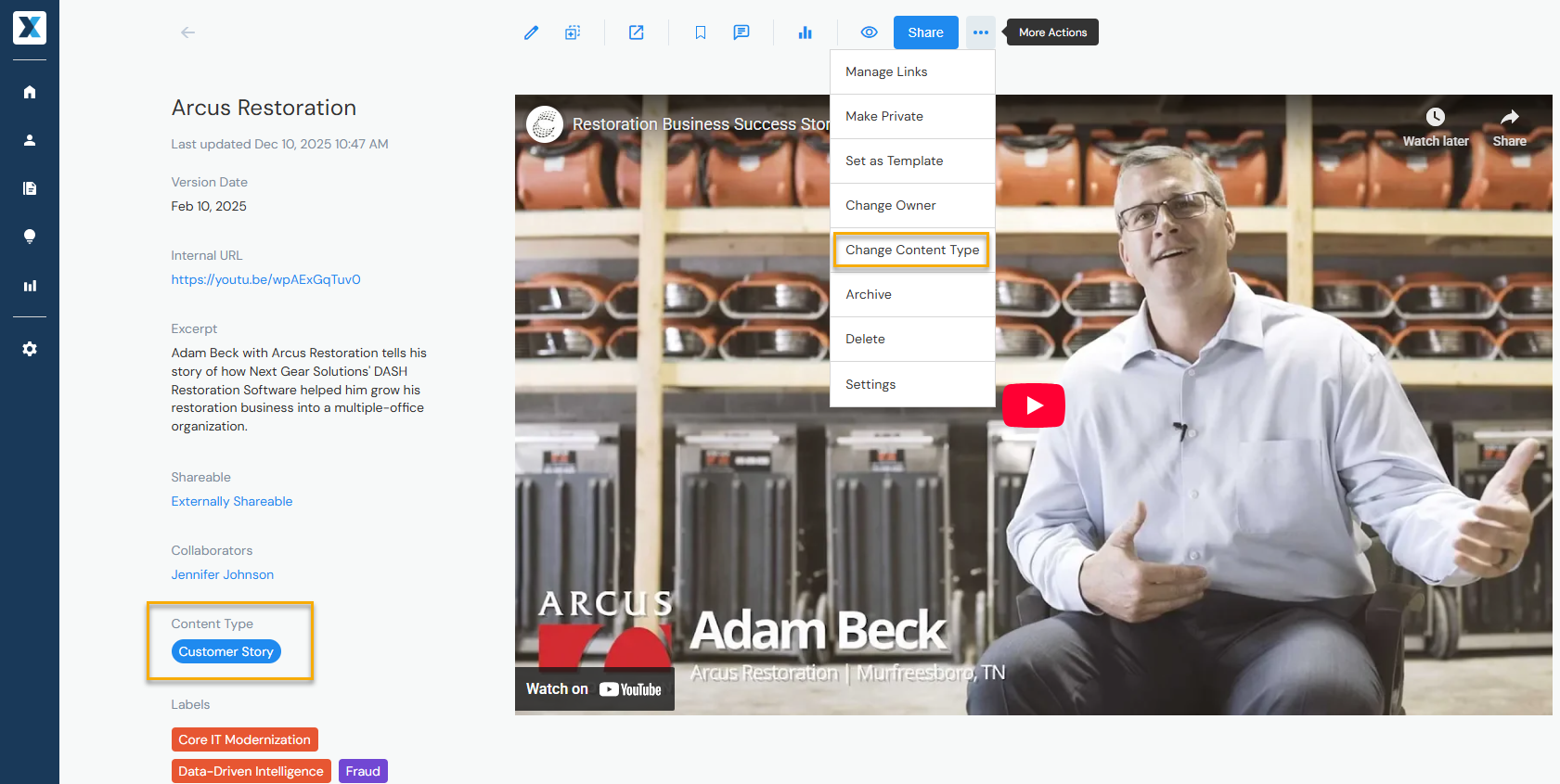1560x784 pixels.
Task: Open Settings from the More Actions menu
Action: pyautogui.click(x=912, y=384)
